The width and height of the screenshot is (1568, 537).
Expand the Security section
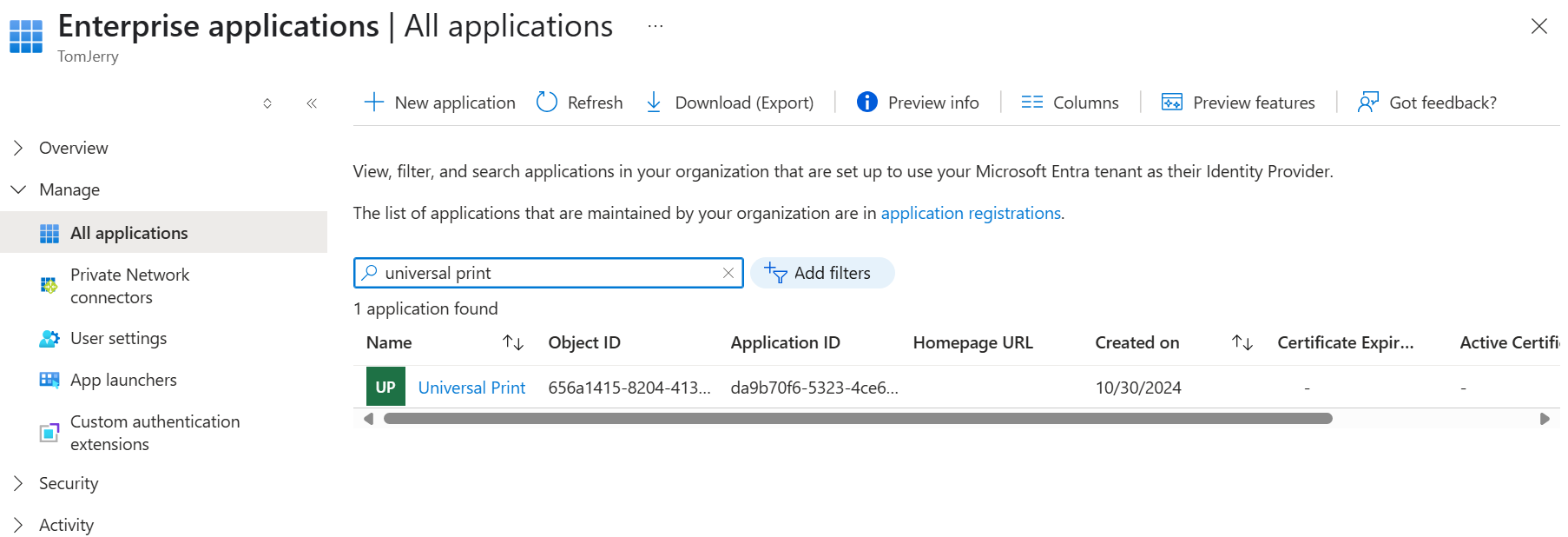tap(18, 483)
